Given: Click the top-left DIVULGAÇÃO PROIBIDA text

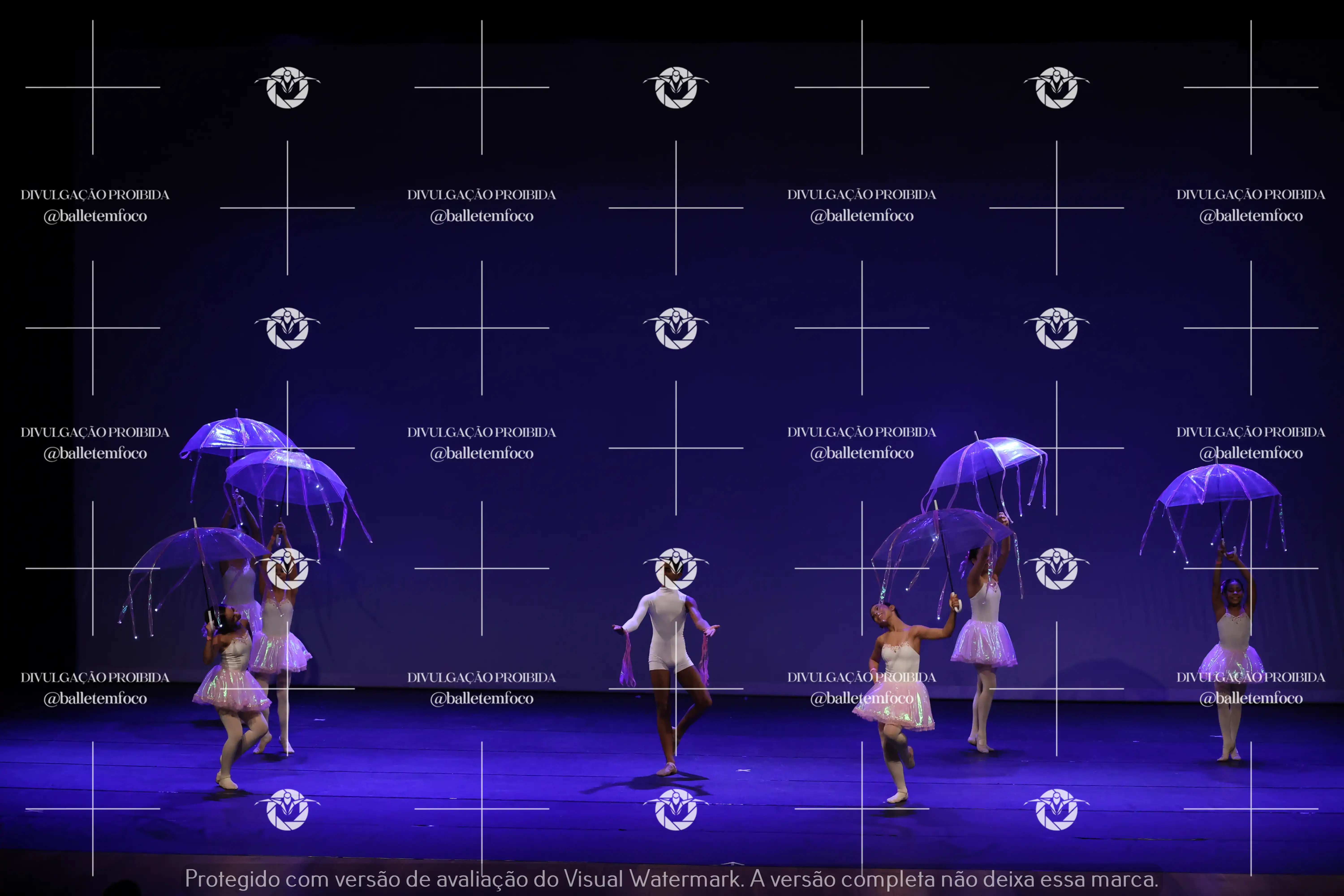Looking at the screenshot, I should click(x=95, y=195).
